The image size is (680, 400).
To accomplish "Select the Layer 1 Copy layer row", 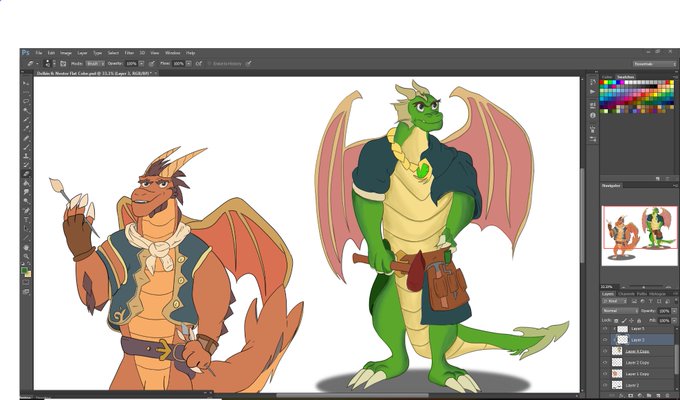I will point(638,374).
